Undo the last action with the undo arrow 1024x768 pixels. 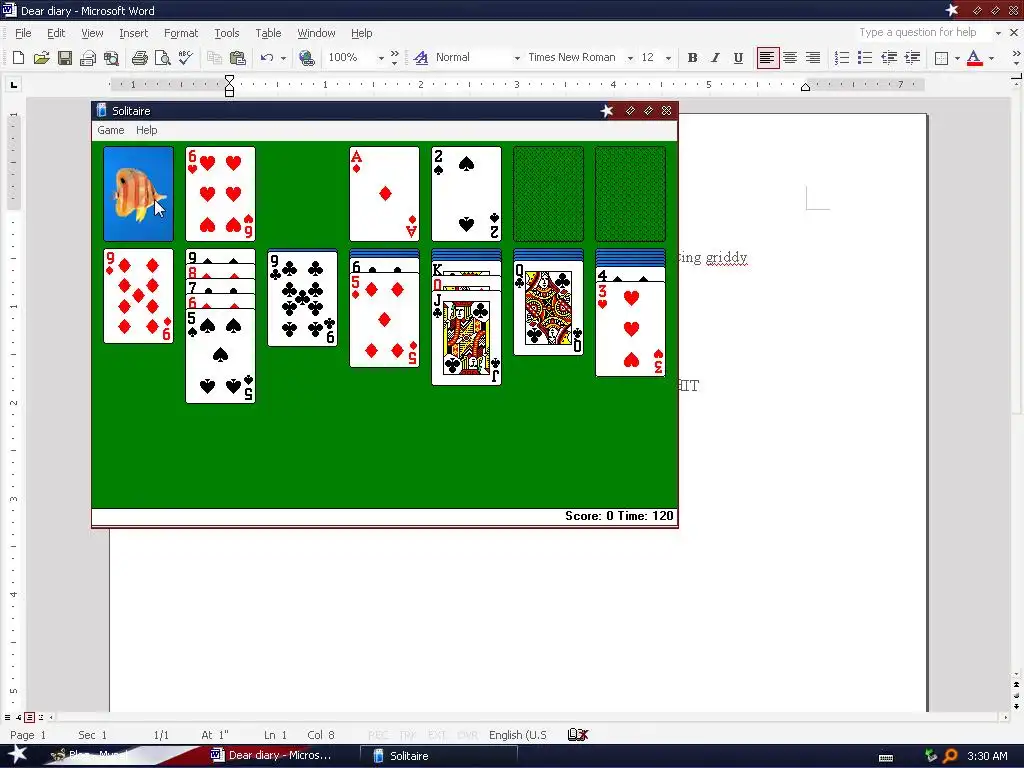tap(266, 57)
